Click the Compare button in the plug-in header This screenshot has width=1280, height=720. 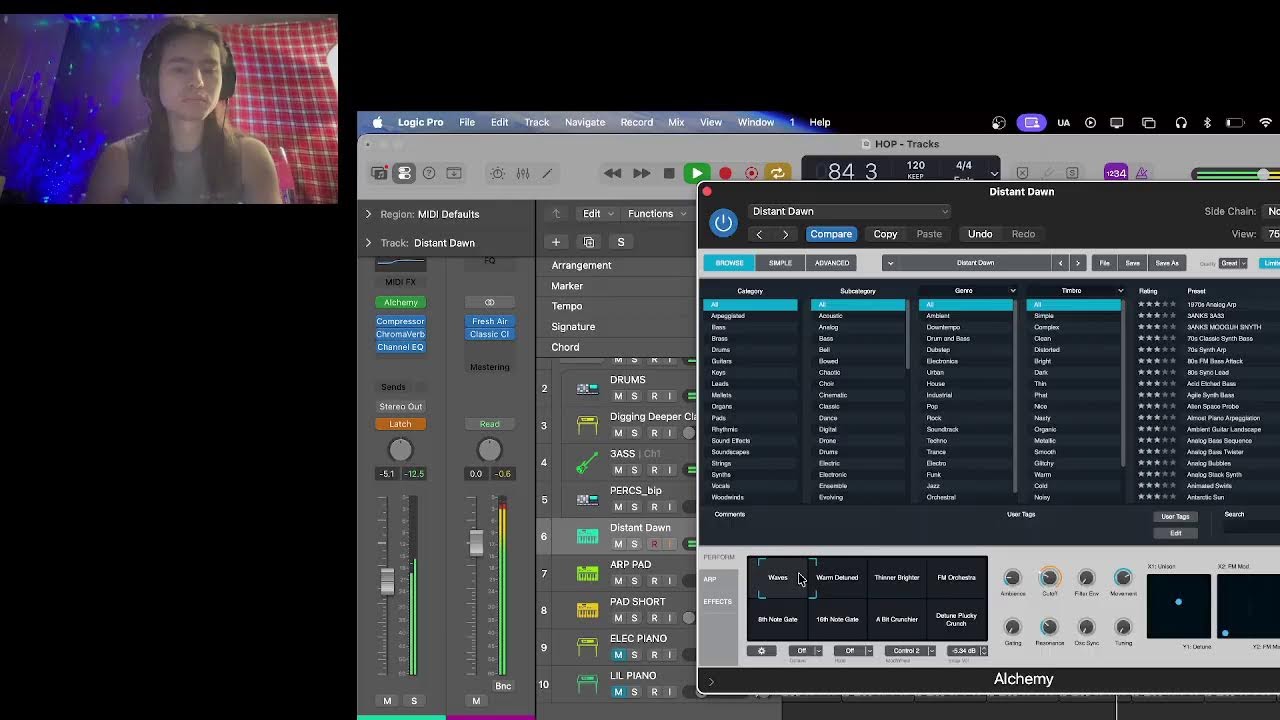pyautogui.click(x=831, y=234)
